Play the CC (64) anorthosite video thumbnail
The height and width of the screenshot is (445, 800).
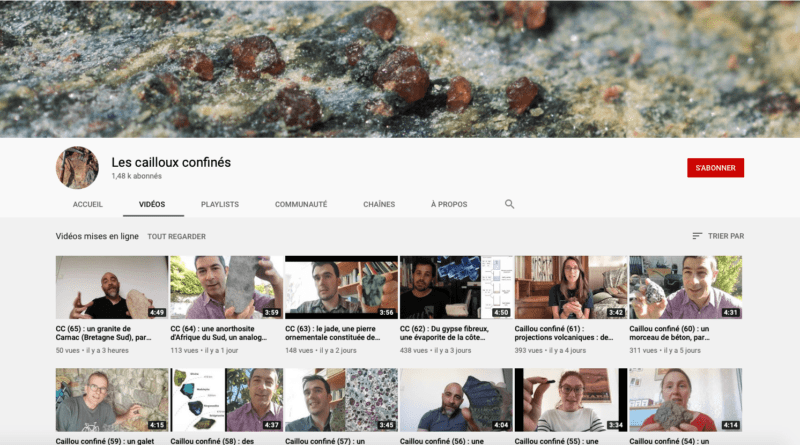tap(226, 287)
